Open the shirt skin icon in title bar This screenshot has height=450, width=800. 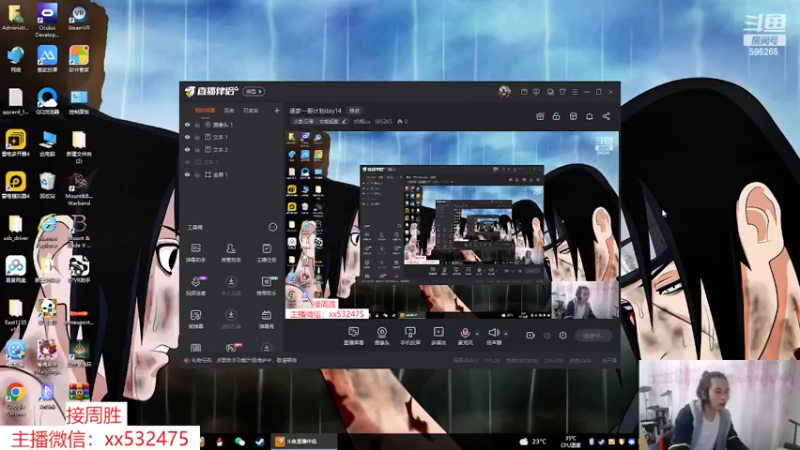(562, 92)
